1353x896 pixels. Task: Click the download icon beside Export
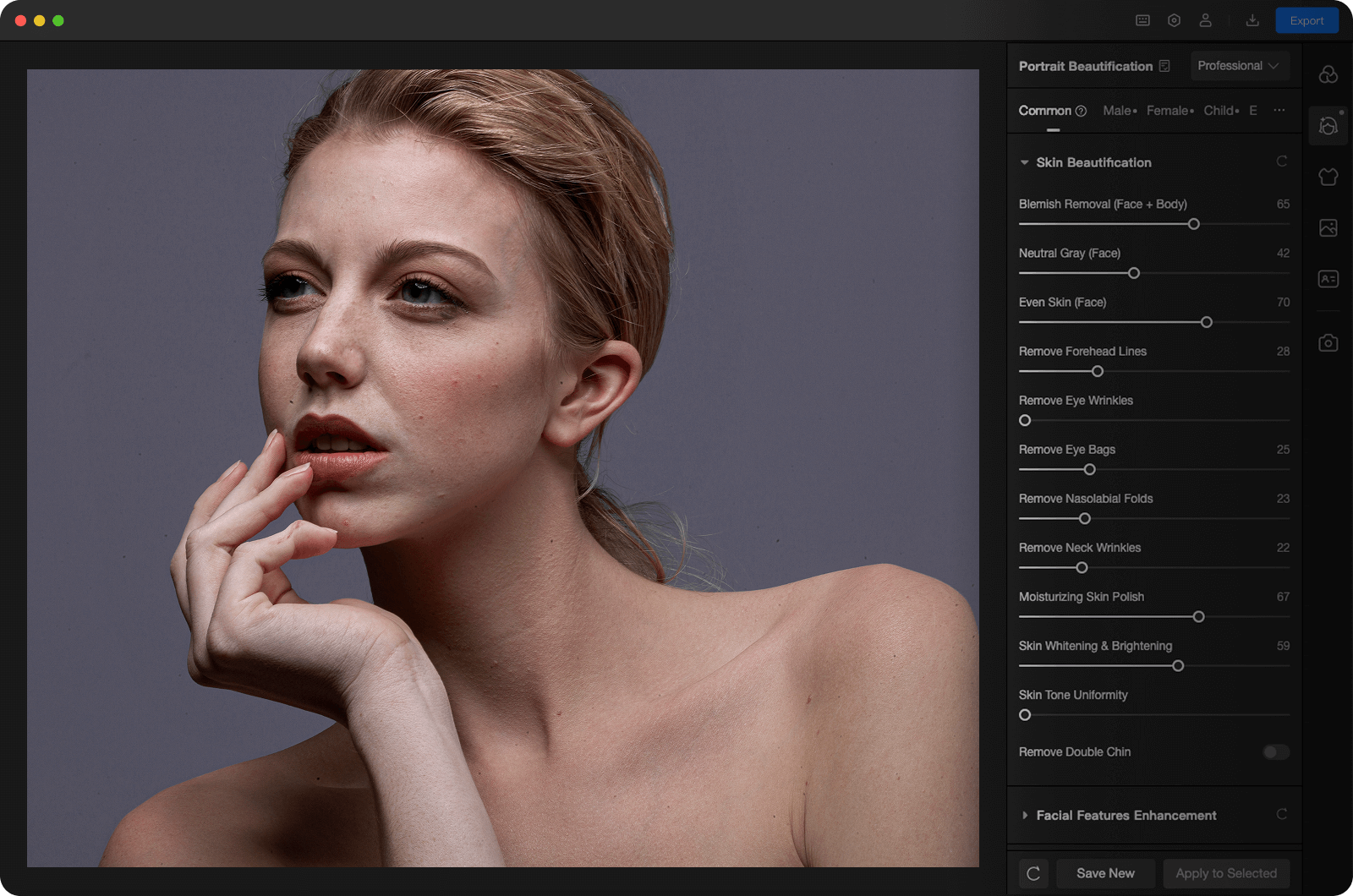(x=1252, y=20)
